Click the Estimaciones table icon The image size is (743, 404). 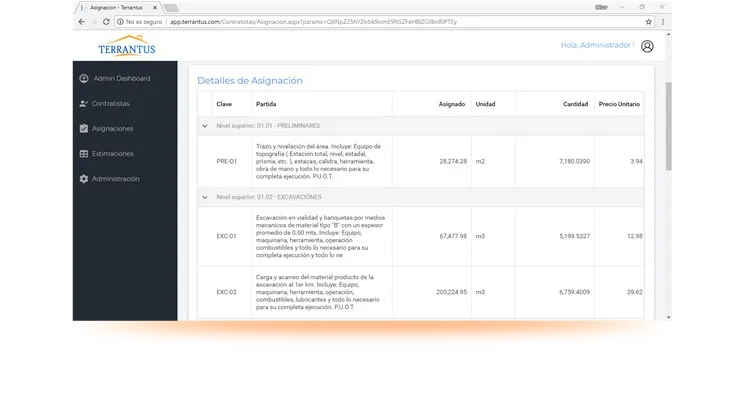pyautogui.click(x=84, y=153)
